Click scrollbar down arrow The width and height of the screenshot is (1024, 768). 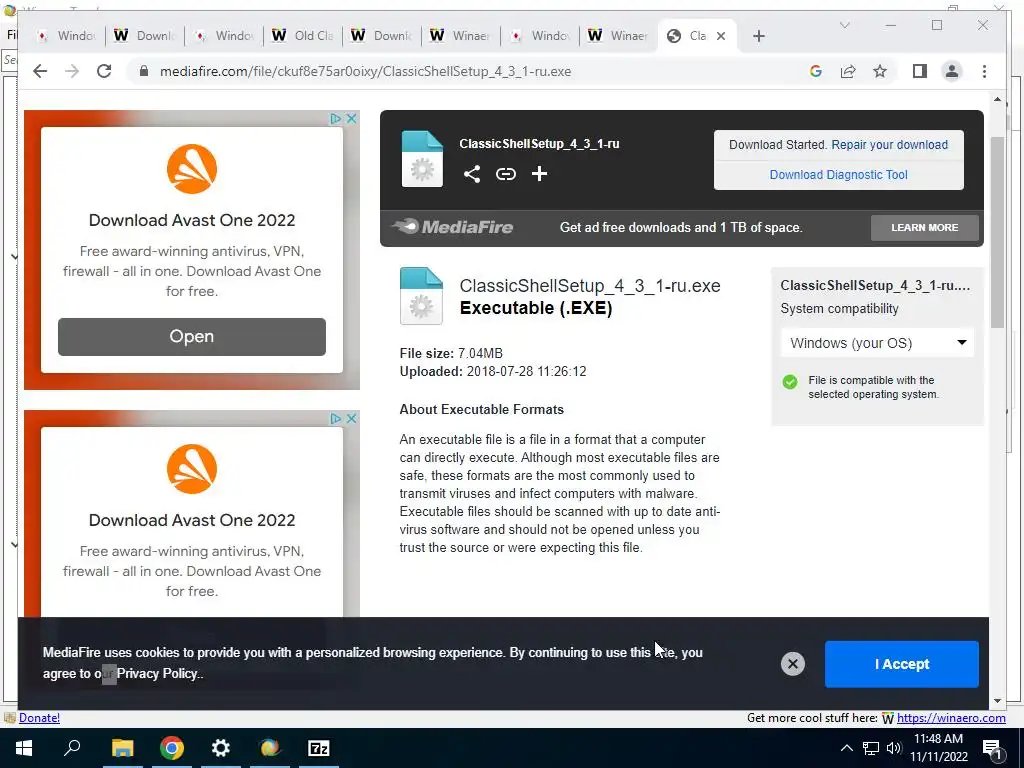(x=997, y=701)
